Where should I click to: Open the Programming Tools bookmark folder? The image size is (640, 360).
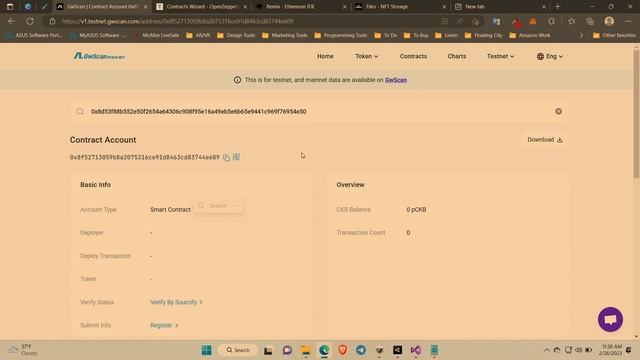point(341,36)
